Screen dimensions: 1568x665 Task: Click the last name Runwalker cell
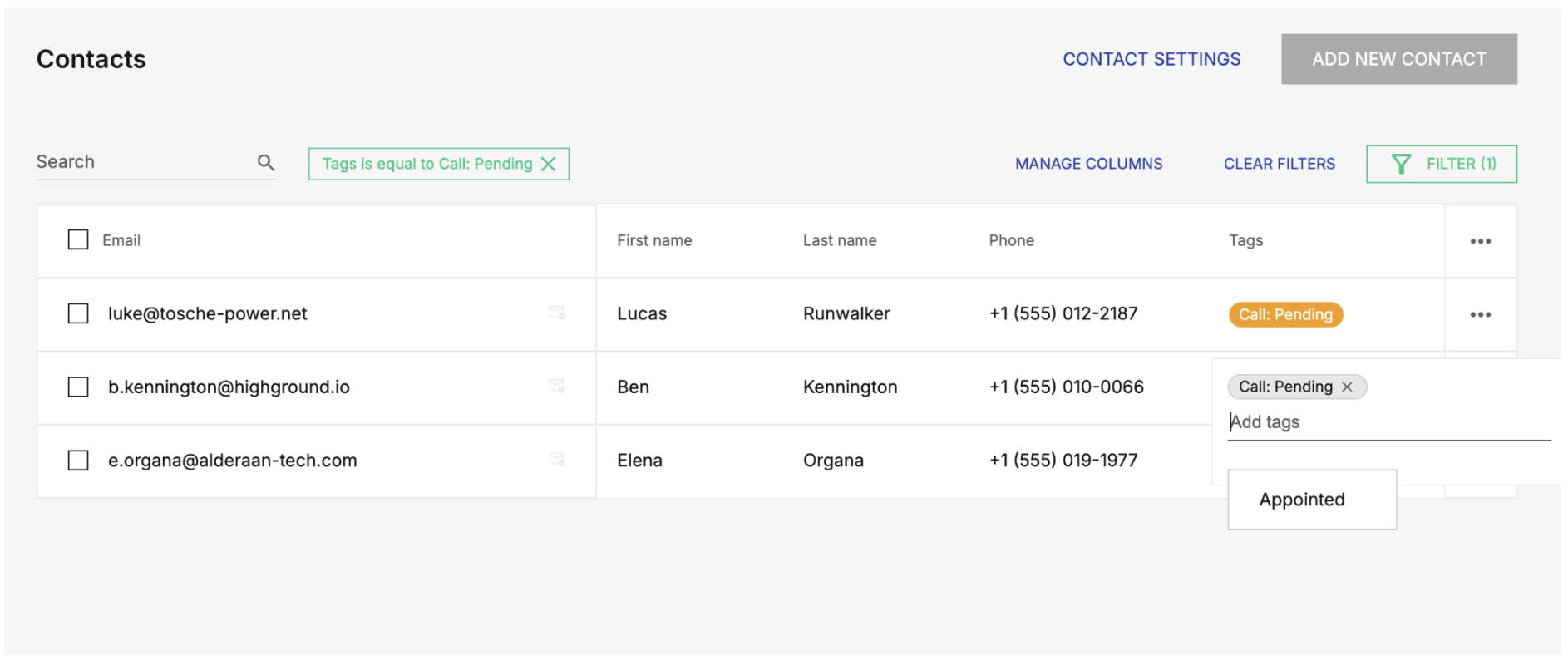[x=846, y=313]
